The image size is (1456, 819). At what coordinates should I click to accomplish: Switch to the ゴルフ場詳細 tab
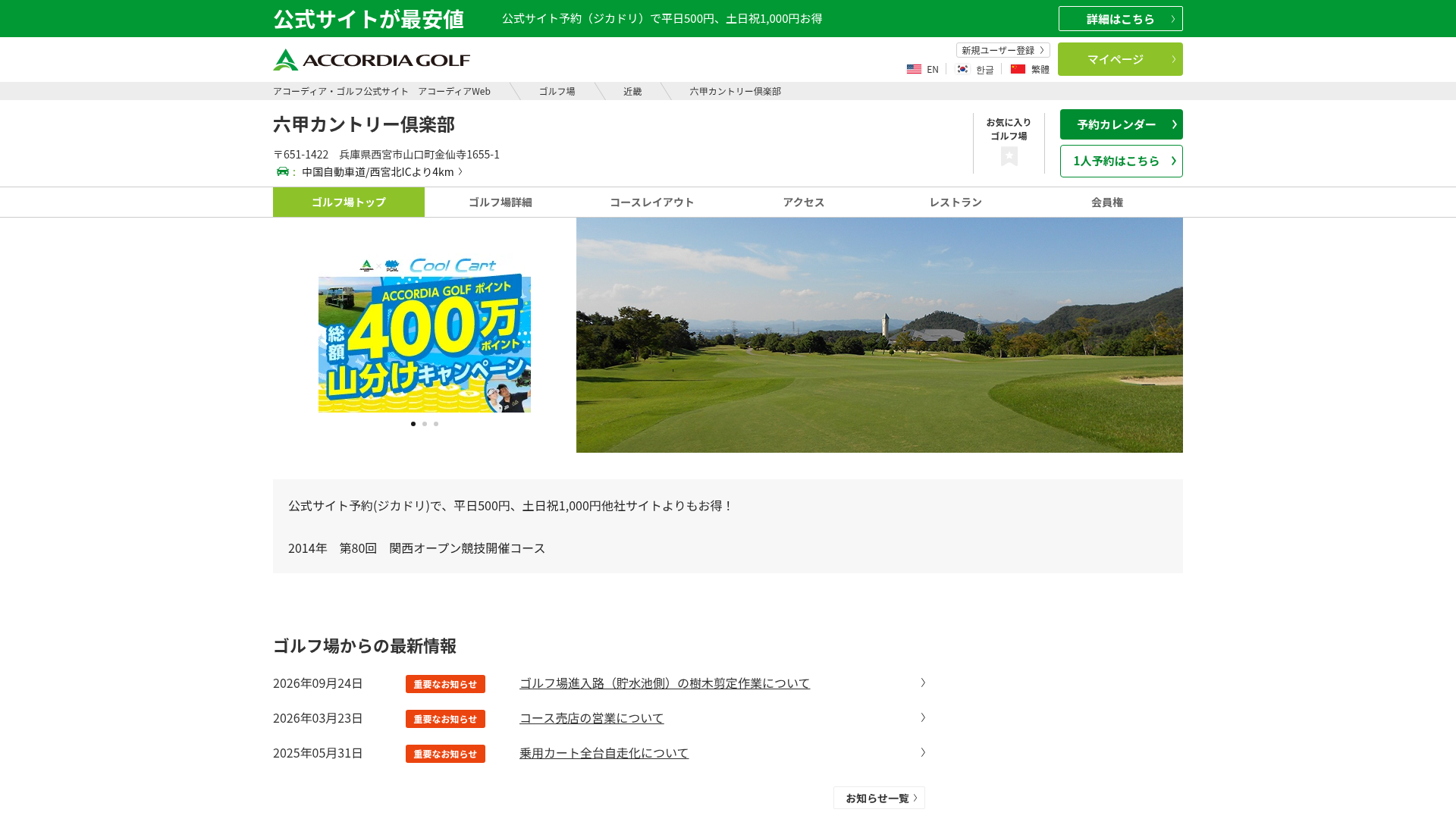pos(500,202)
